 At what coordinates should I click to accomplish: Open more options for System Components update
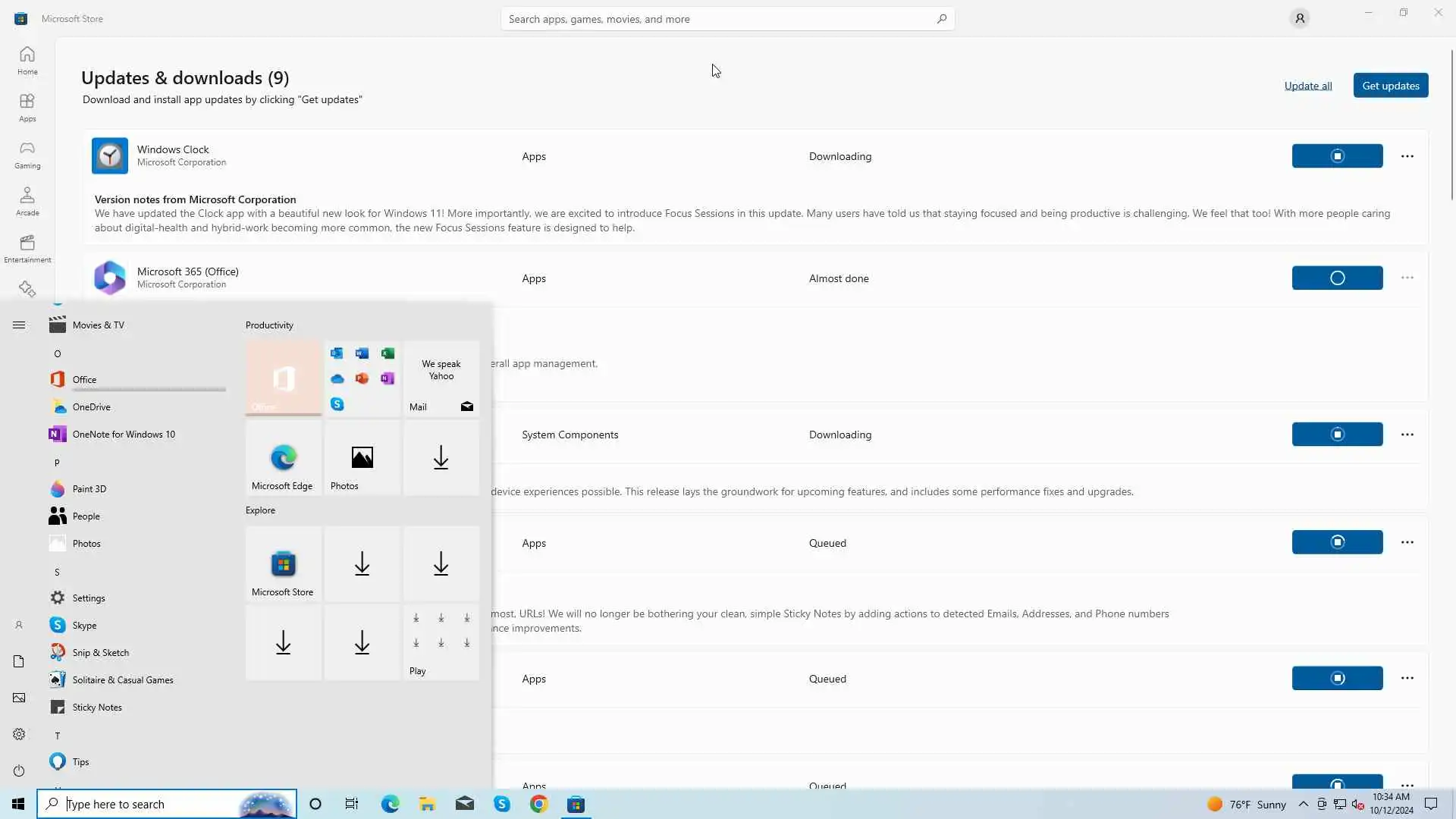coord(1407,435)
